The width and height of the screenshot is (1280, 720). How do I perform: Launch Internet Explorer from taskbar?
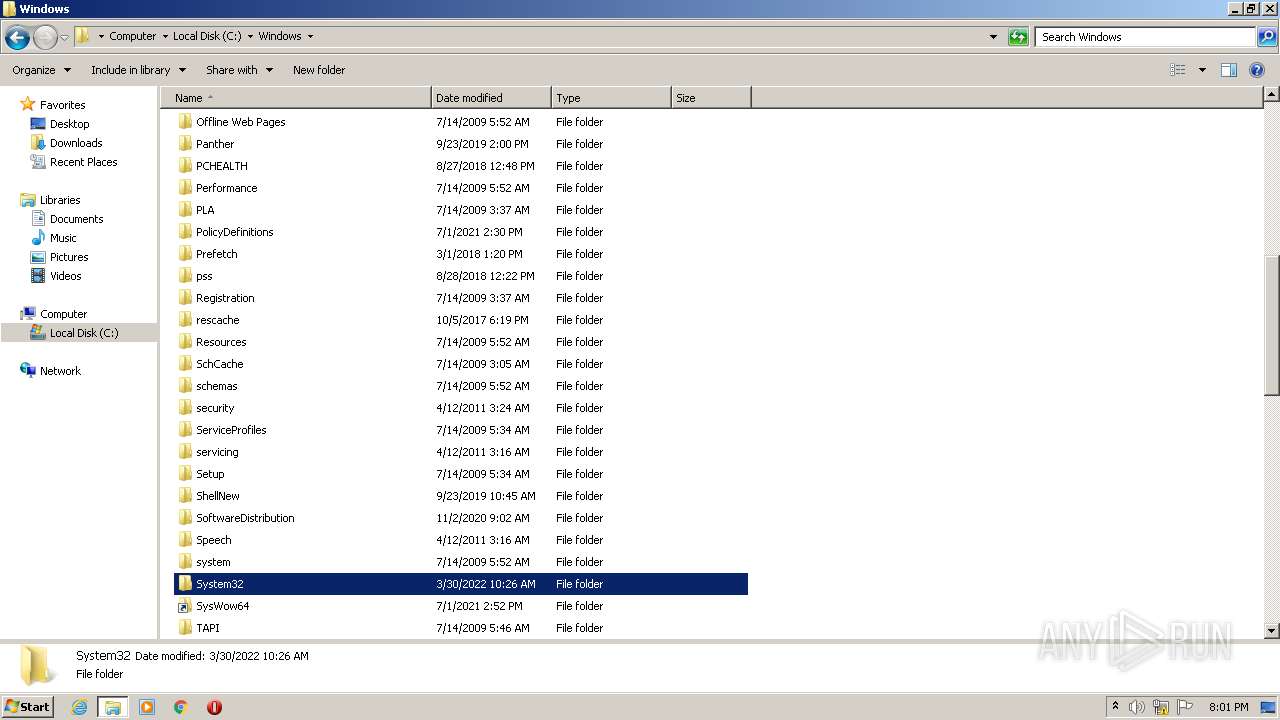pyautogui.click(x=79, y=707)
